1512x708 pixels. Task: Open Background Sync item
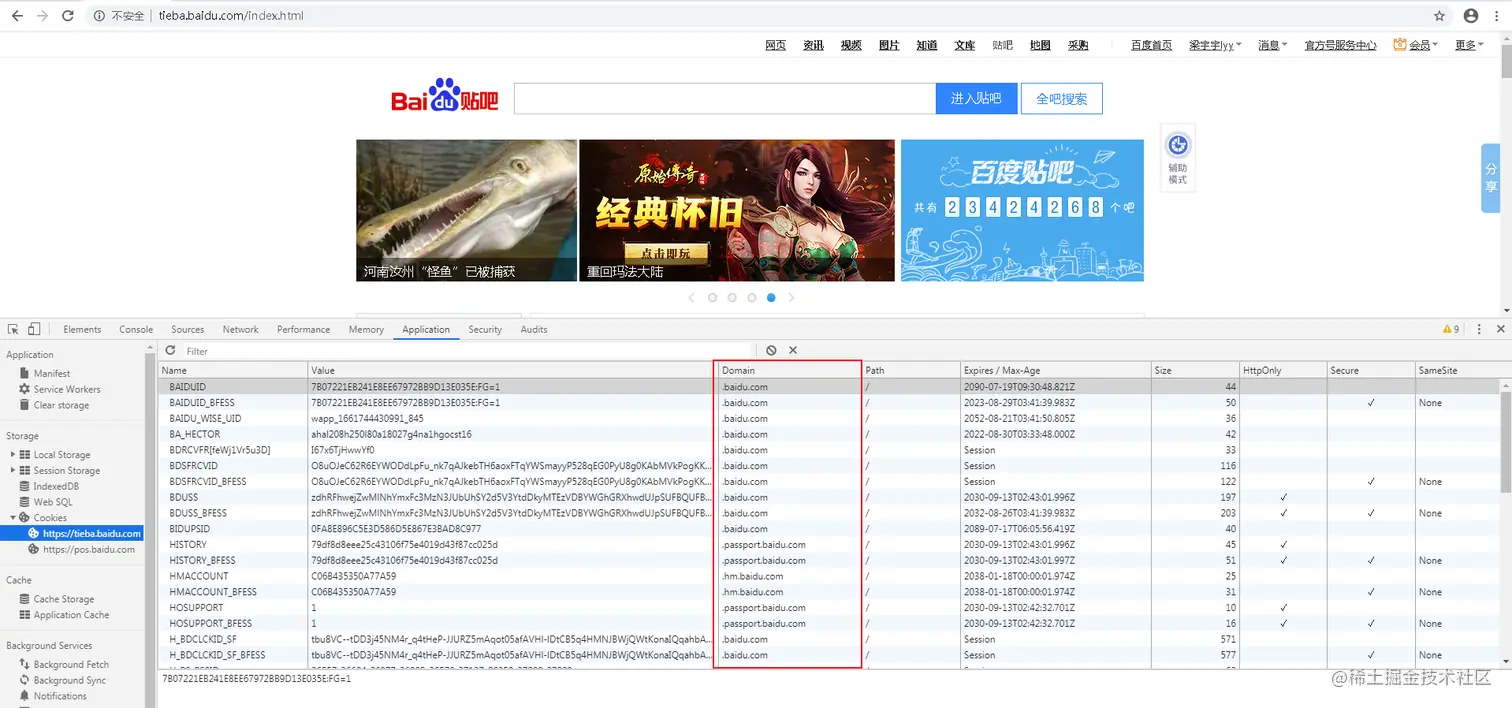pos(70,680)
